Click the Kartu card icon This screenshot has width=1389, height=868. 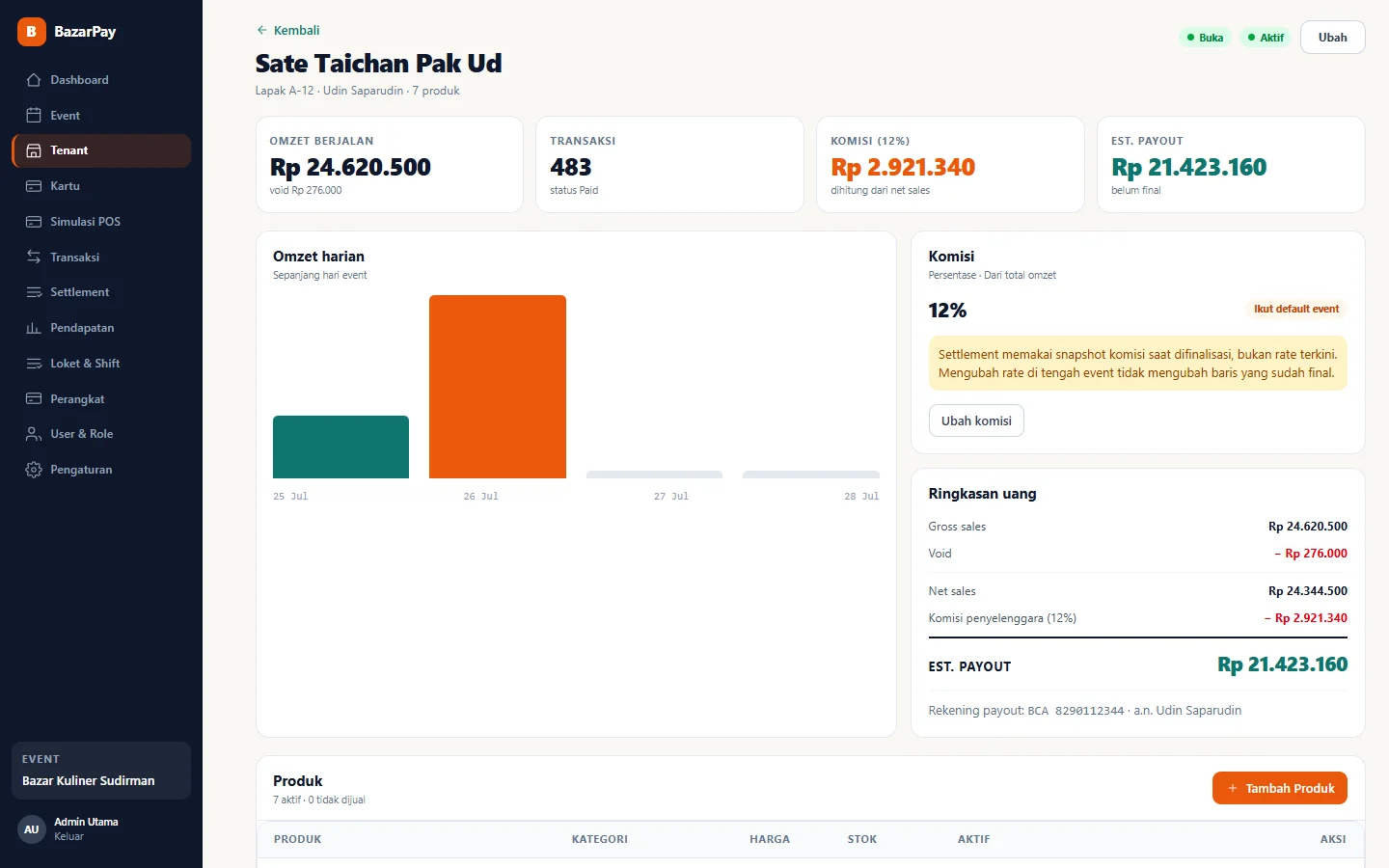[x=34, y=186]
